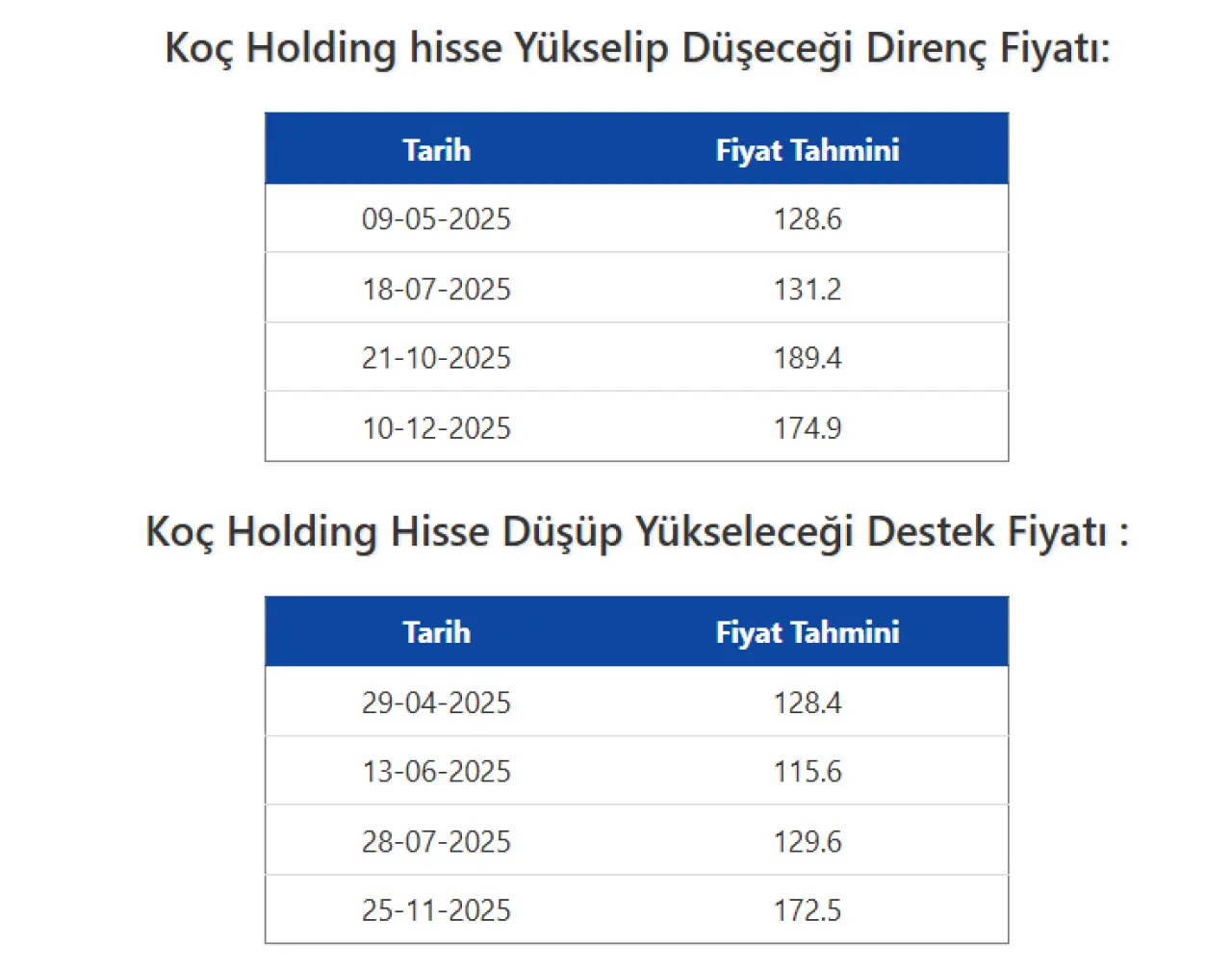This screenshot has width=1232, height=971.
Task: Select the 128.4 price cell
Action: (808, 703)
